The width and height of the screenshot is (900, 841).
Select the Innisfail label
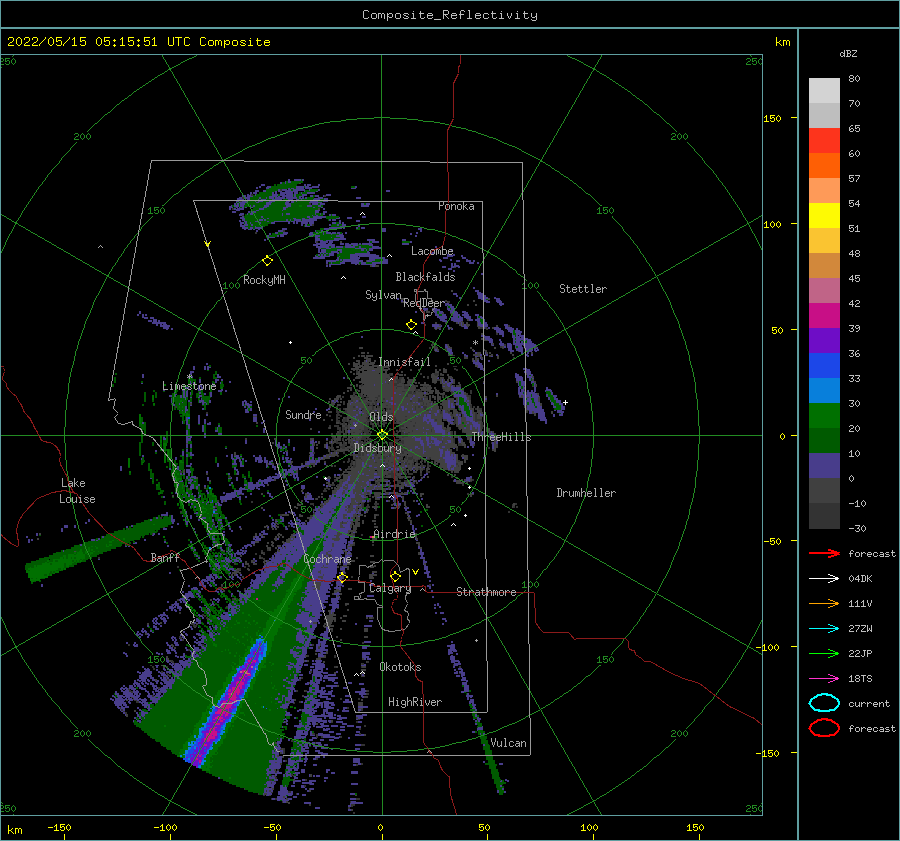pos(404,362)
